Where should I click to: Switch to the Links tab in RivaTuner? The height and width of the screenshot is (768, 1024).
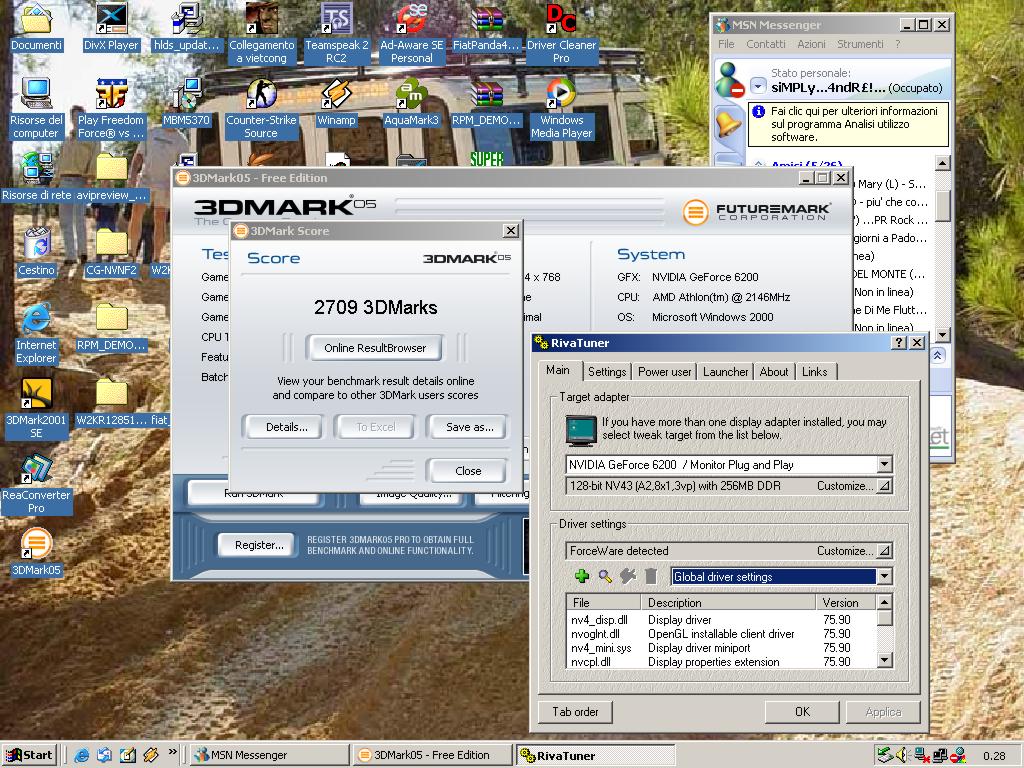(x=814, y=372)
